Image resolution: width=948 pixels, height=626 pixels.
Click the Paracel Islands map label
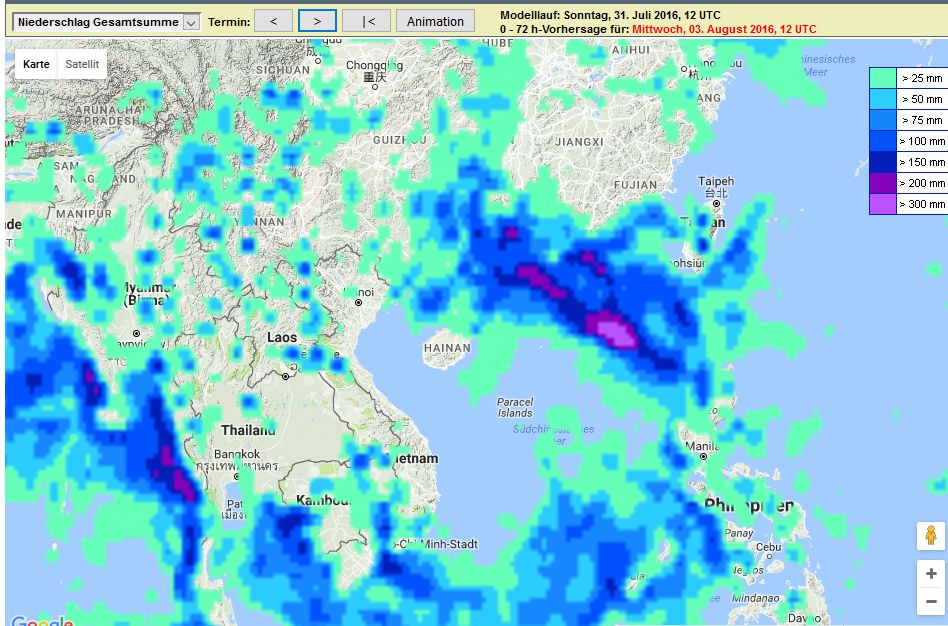click(515, 407)
